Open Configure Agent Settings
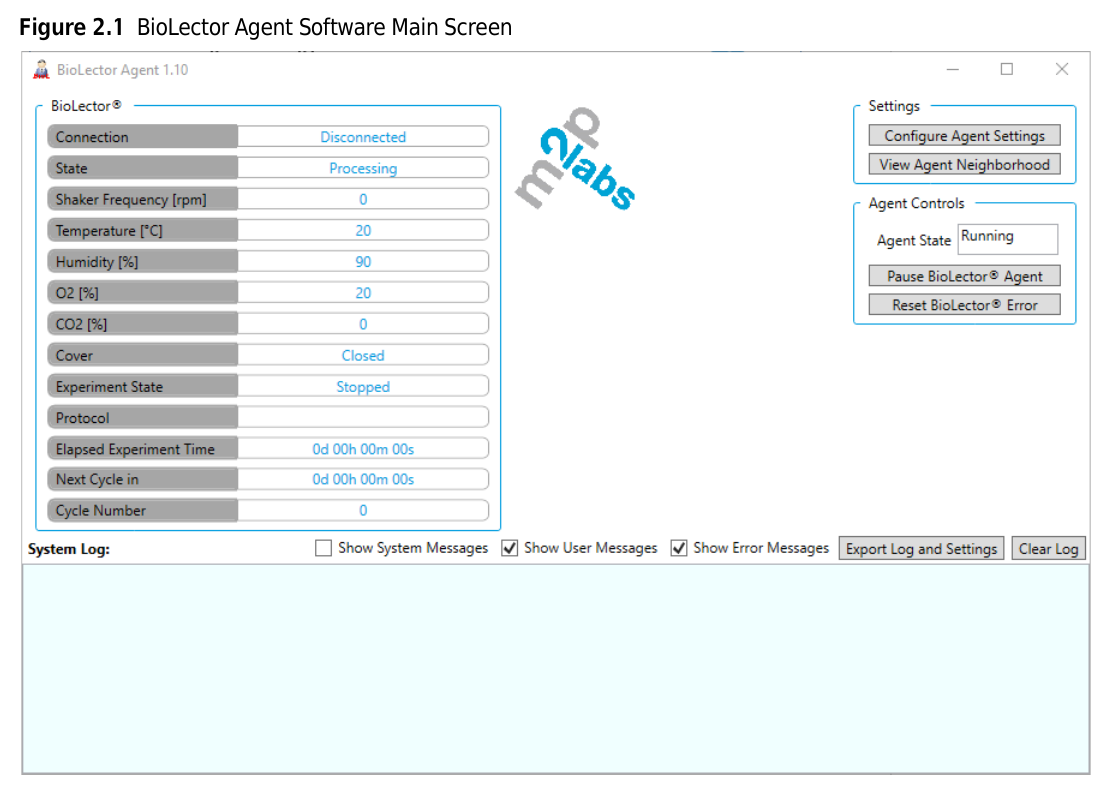Screen dimensions: 1100x800 [x=964, y=135]
